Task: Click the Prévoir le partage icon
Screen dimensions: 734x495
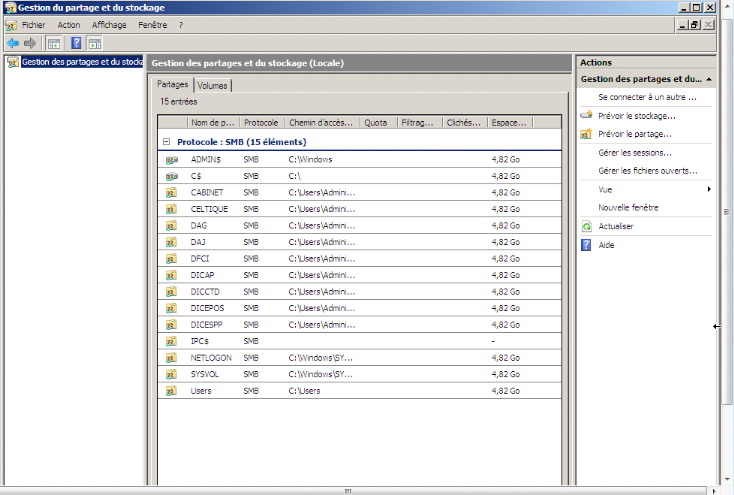Action: [587, 134]
